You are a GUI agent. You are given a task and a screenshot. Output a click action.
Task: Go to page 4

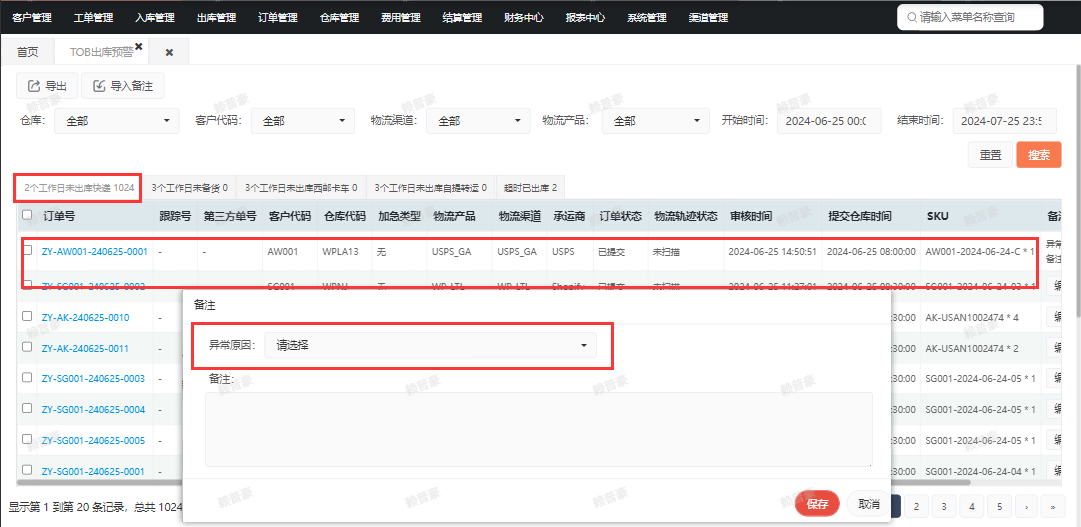[x=971, y=506]
